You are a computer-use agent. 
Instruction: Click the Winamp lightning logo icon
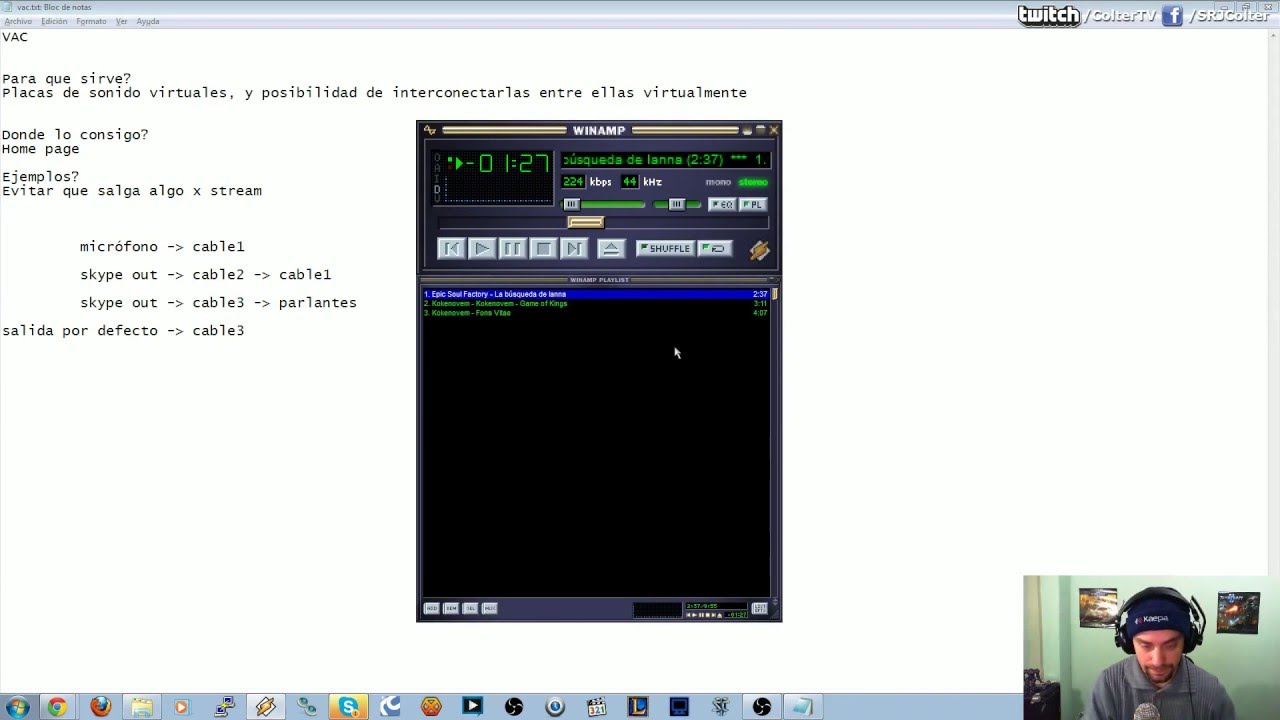point(759,250)
